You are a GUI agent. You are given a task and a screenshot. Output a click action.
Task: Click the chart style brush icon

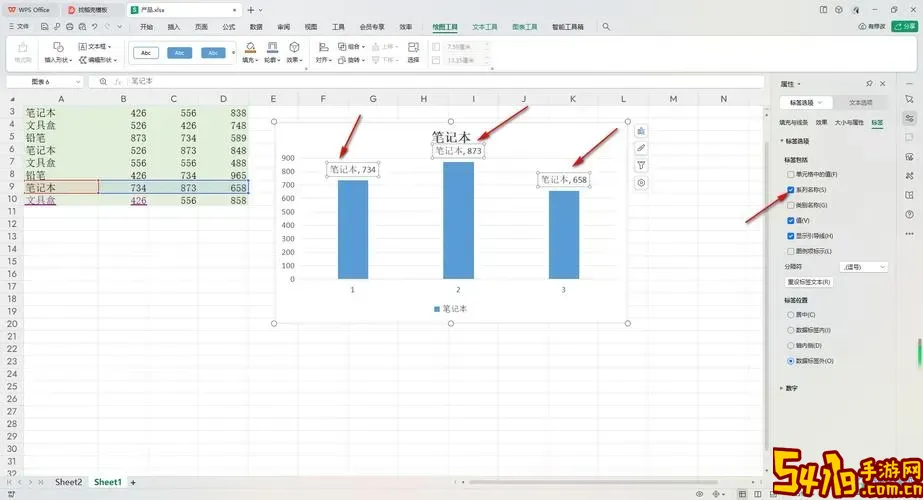point(641,148)
